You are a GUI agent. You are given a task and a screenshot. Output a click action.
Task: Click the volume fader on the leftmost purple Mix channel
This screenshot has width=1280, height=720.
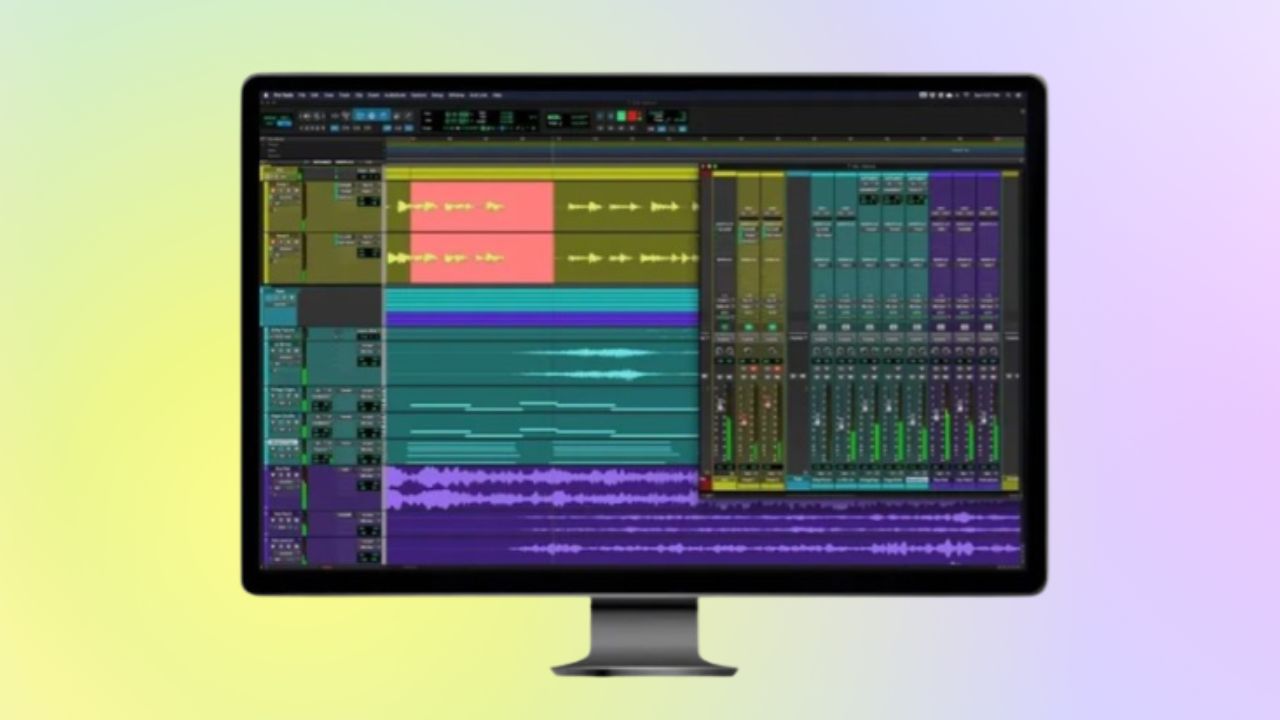pos(936,416)
